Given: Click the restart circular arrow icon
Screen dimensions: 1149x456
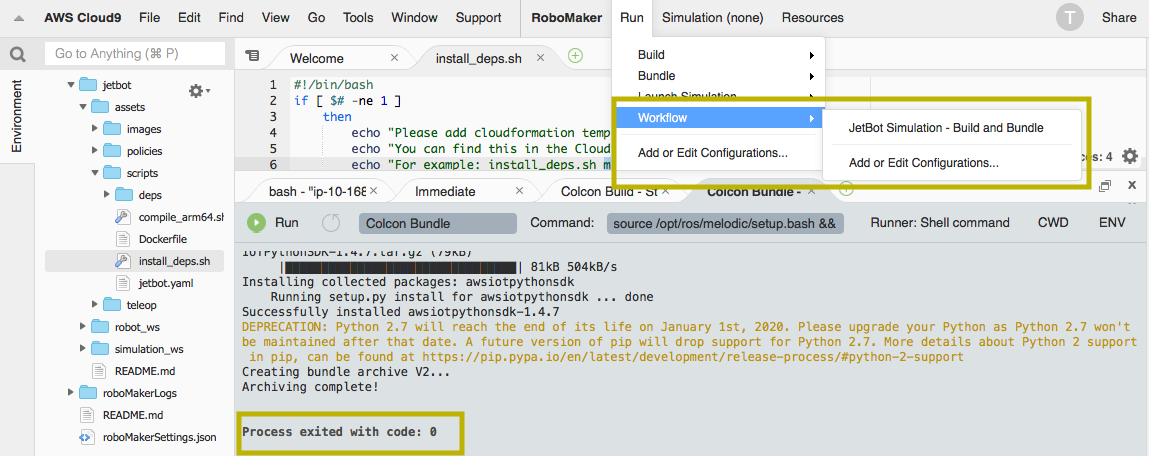Looking at the screenshot, I should 331,223.
